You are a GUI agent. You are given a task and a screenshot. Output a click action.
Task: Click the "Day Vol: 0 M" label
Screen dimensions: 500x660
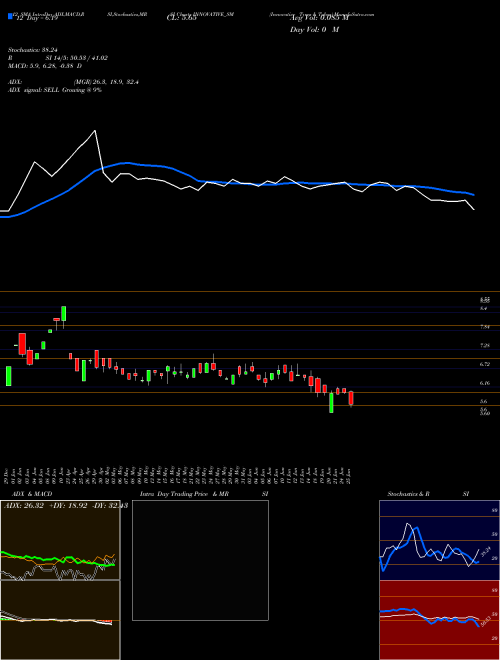(x=314, y=29)
